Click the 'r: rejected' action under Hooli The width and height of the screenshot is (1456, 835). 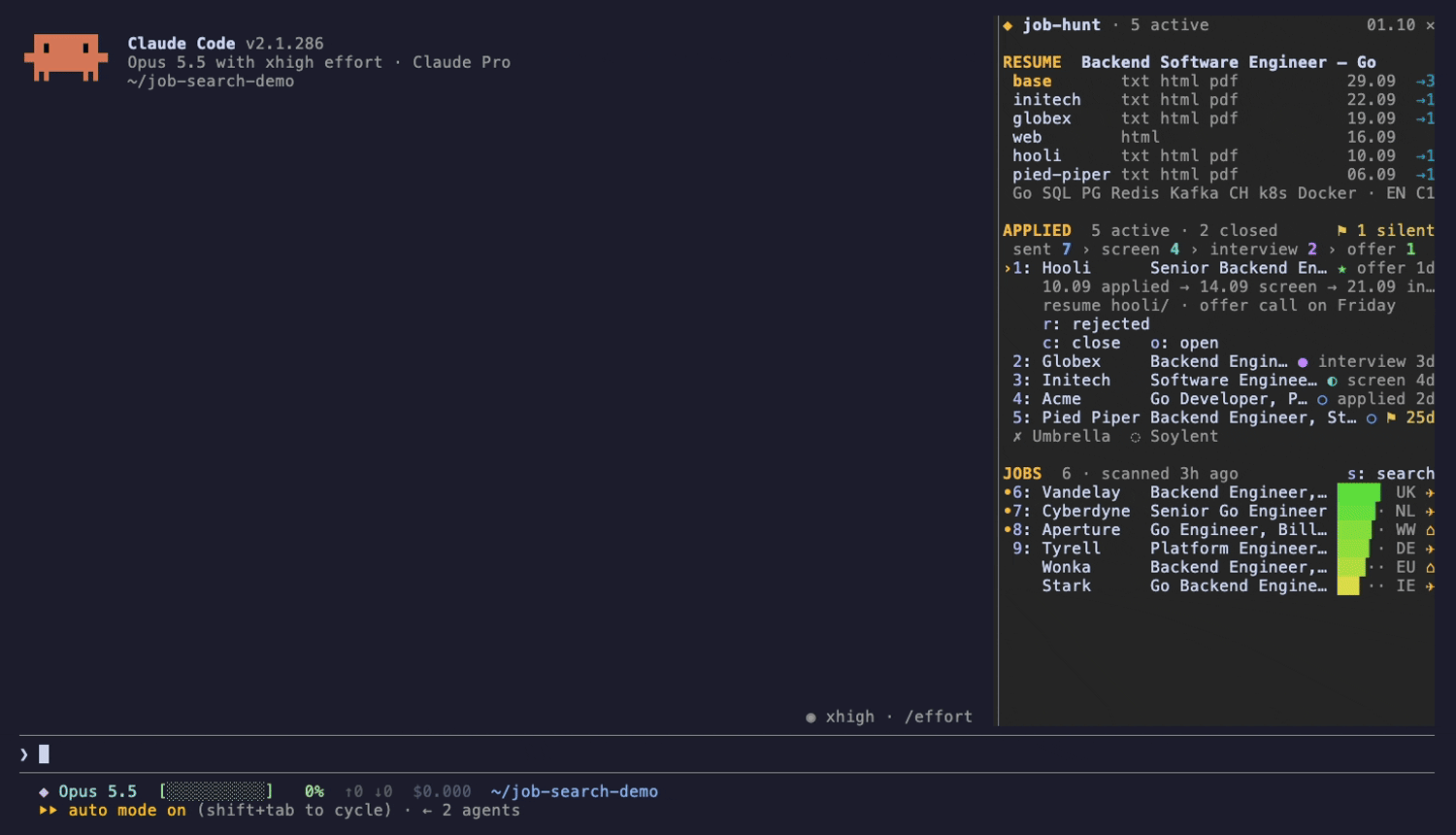1096,324
